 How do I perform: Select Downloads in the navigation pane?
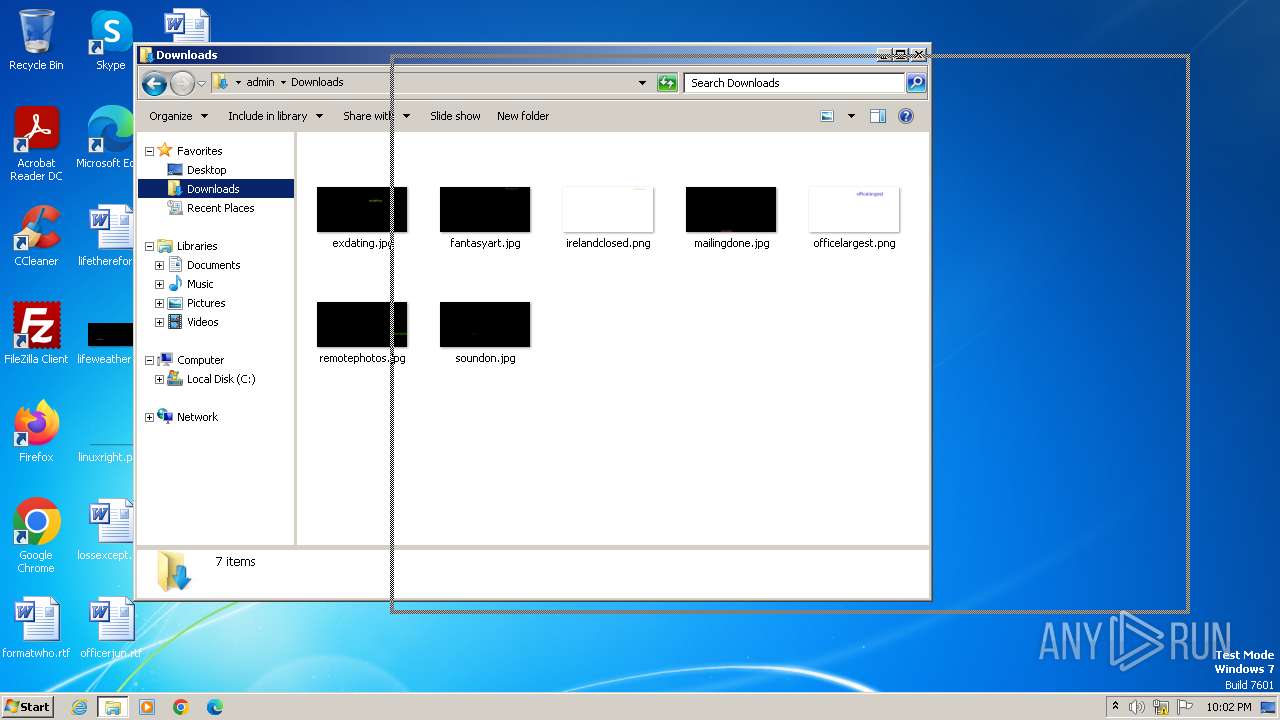[x=215, y=189]
